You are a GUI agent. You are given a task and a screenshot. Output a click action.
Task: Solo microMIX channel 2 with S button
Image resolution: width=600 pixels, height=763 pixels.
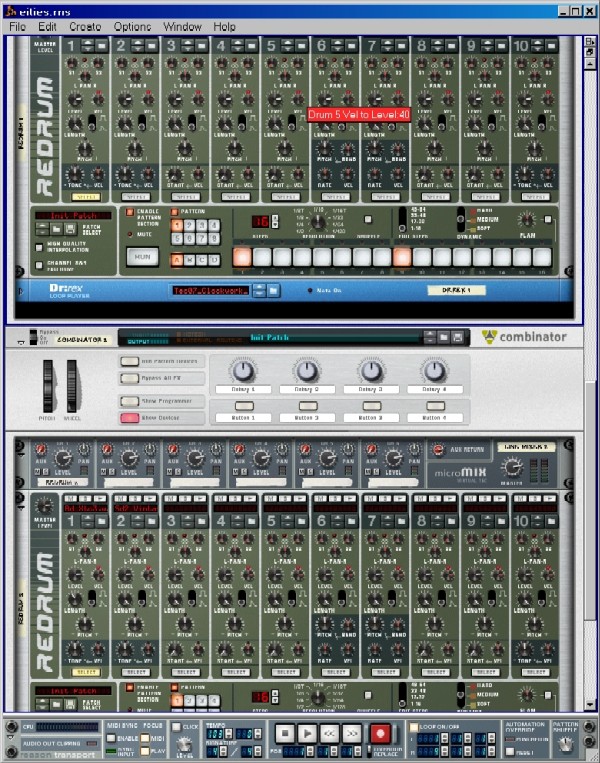(x=111, y=472)
